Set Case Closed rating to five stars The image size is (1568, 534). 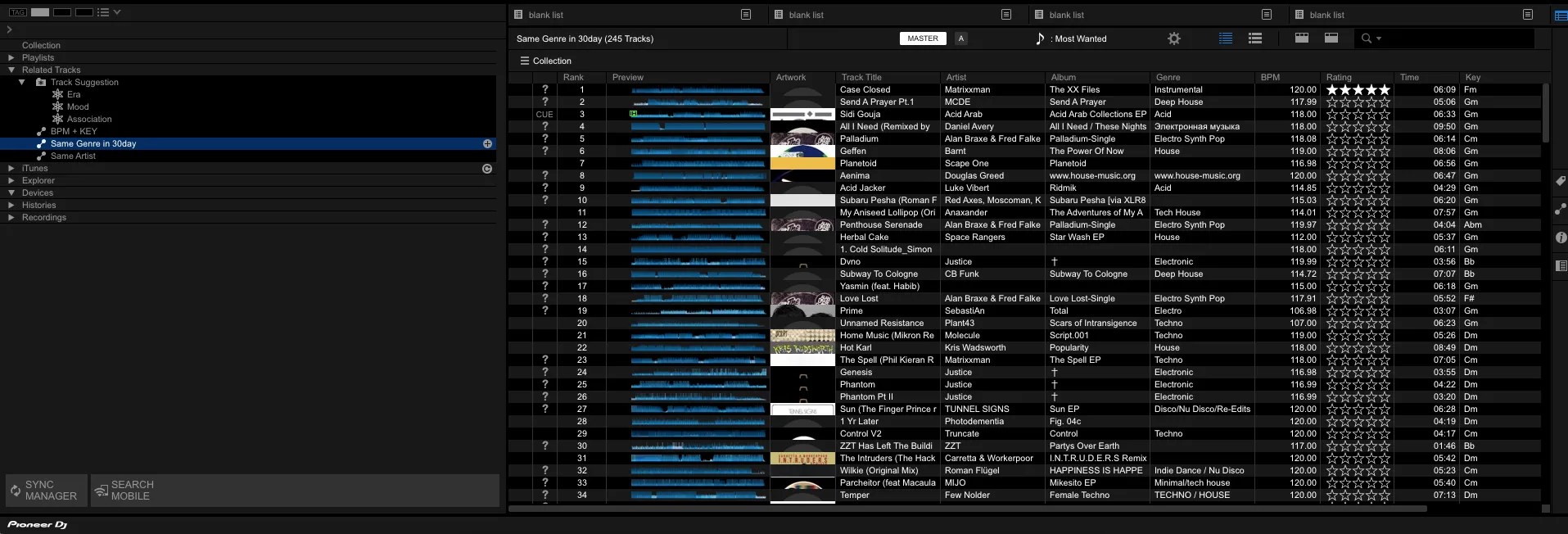click(1385, 90)
